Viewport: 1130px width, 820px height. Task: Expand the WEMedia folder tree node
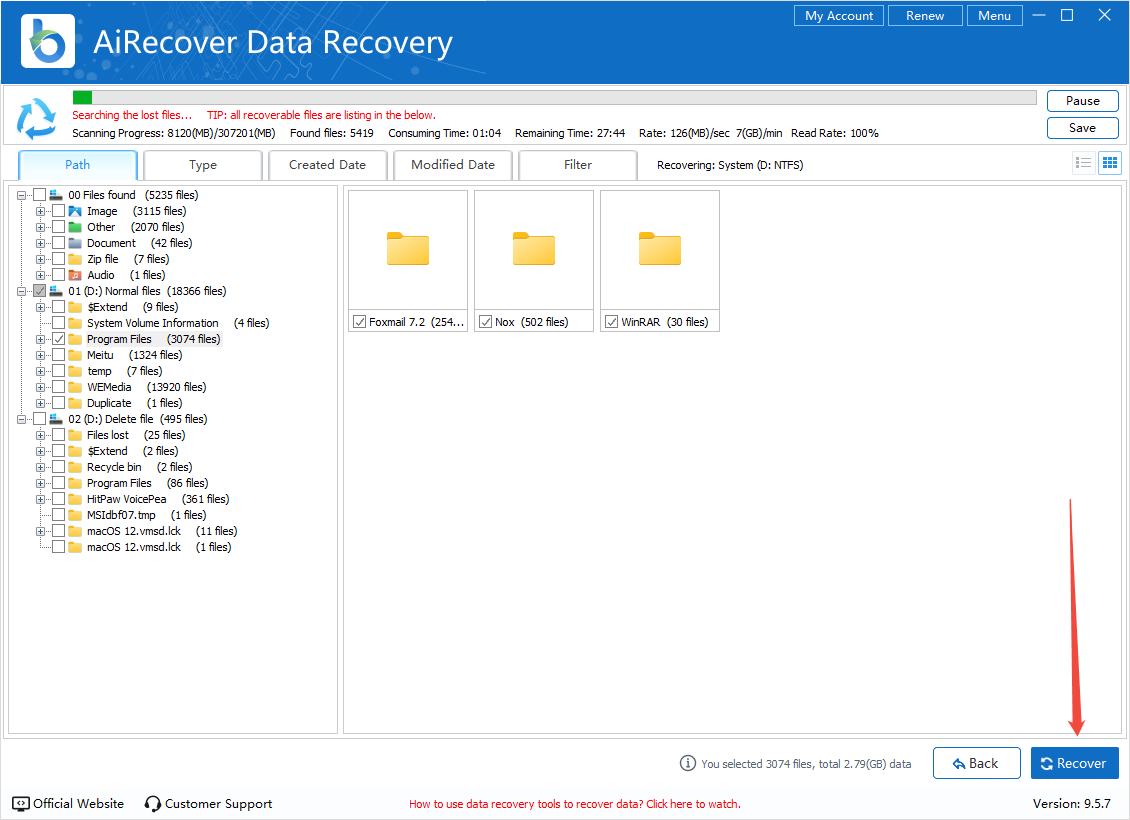(x=41, y=387)
